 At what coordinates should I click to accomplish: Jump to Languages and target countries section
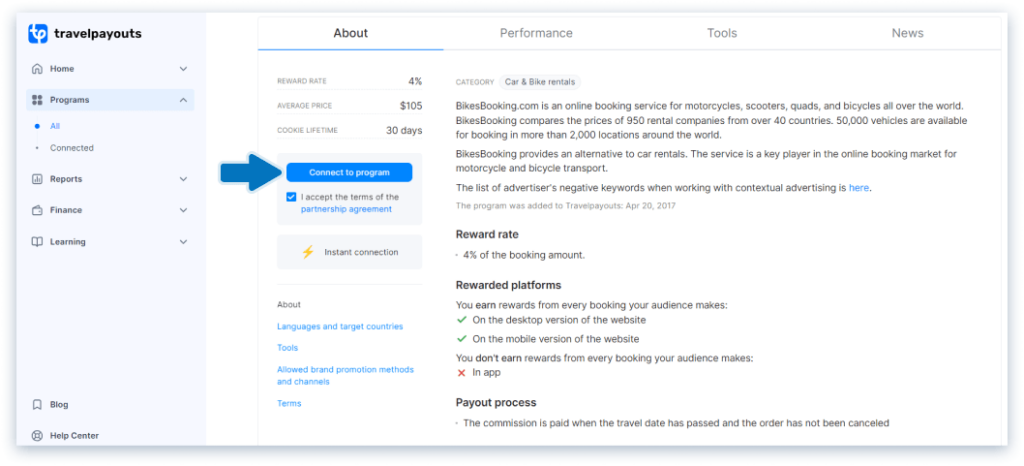click(x=340, y=326)
